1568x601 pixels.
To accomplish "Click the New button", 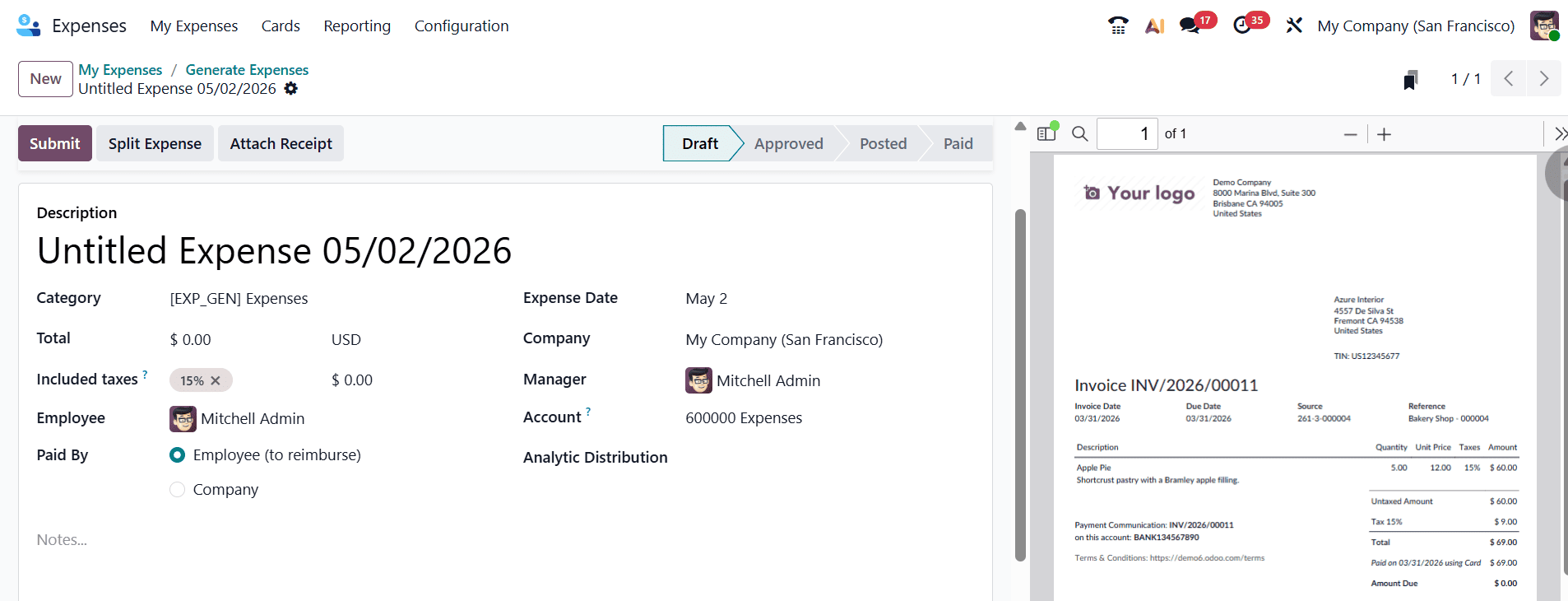I will click(x=45, y=79).
